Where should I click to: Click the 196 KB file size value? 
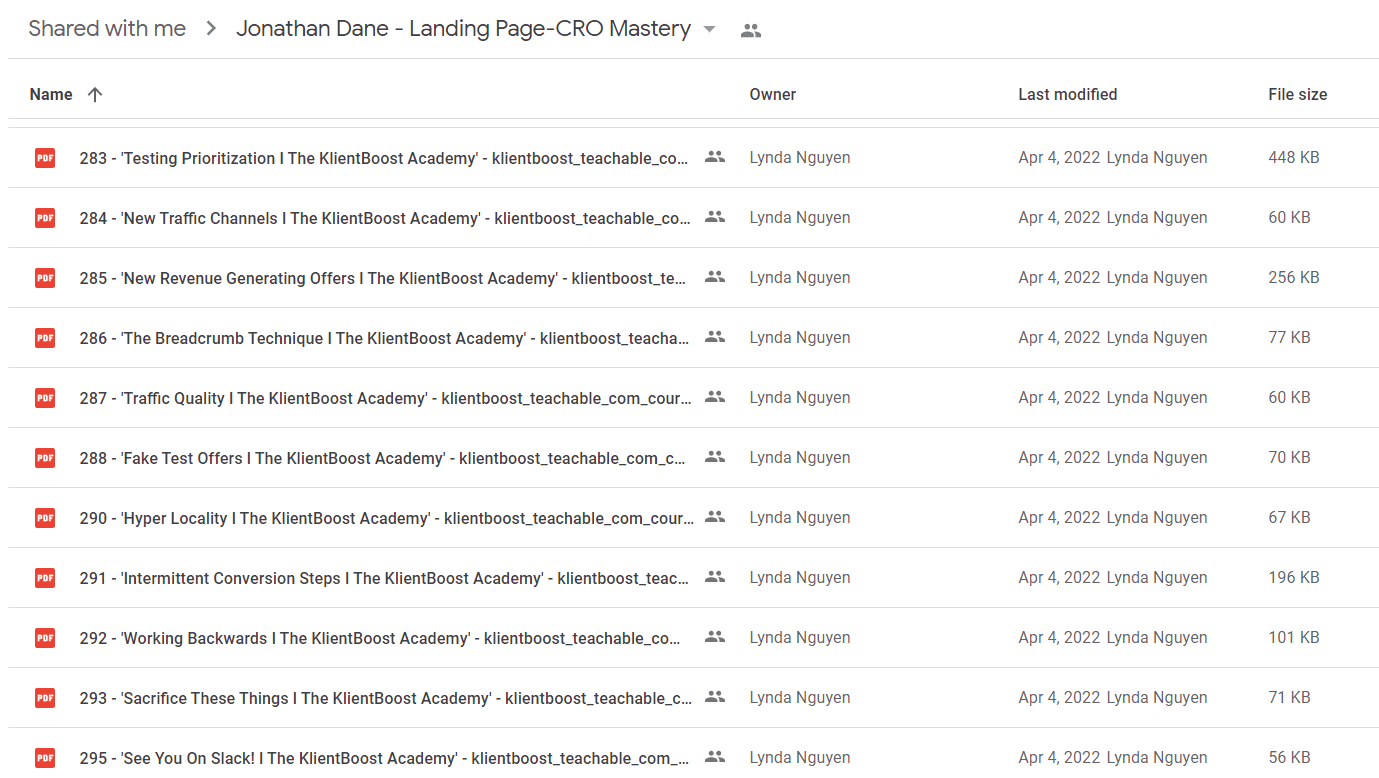pos(1294,578)
